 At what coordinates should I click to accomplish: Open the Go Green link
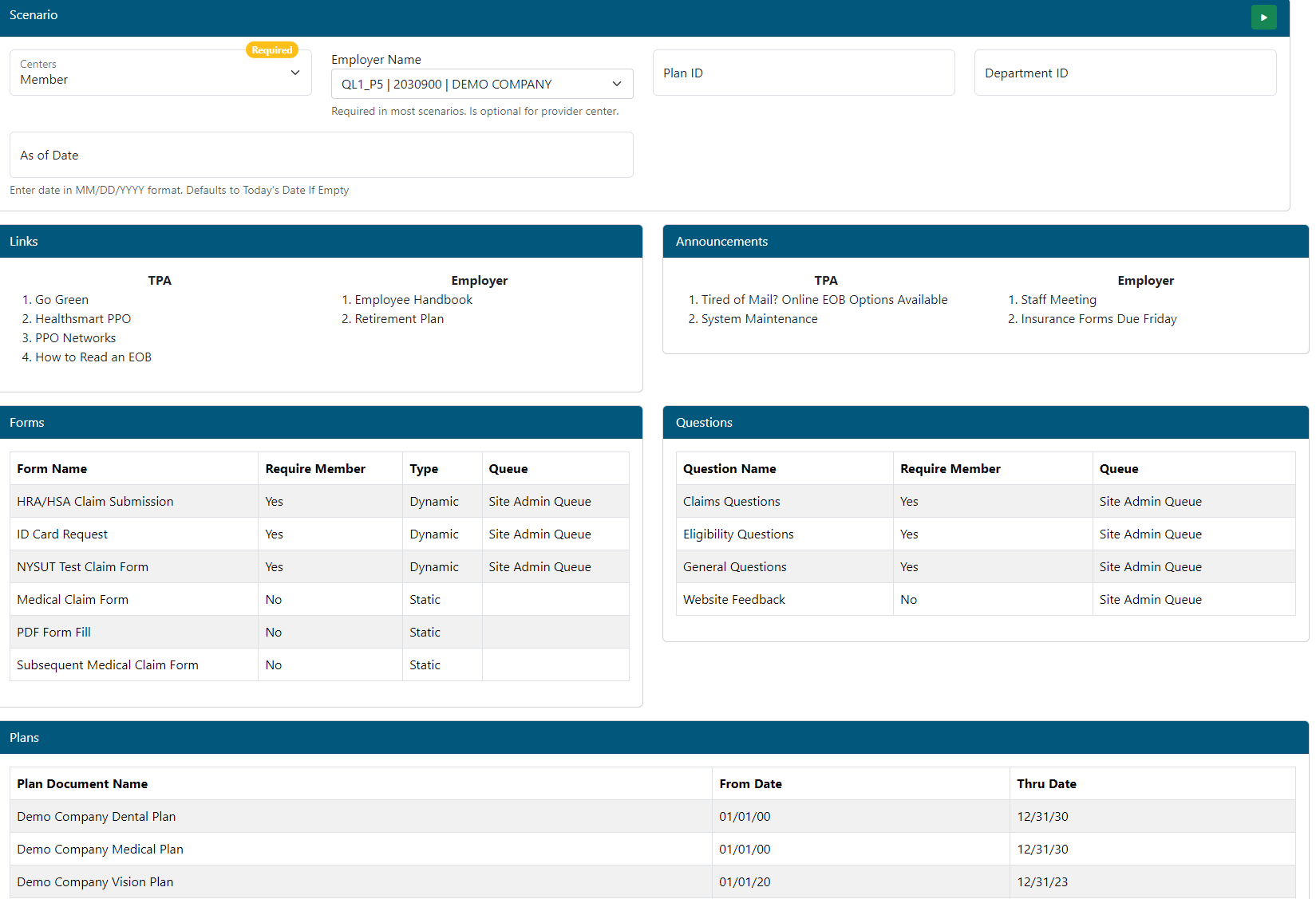(61, 300)
